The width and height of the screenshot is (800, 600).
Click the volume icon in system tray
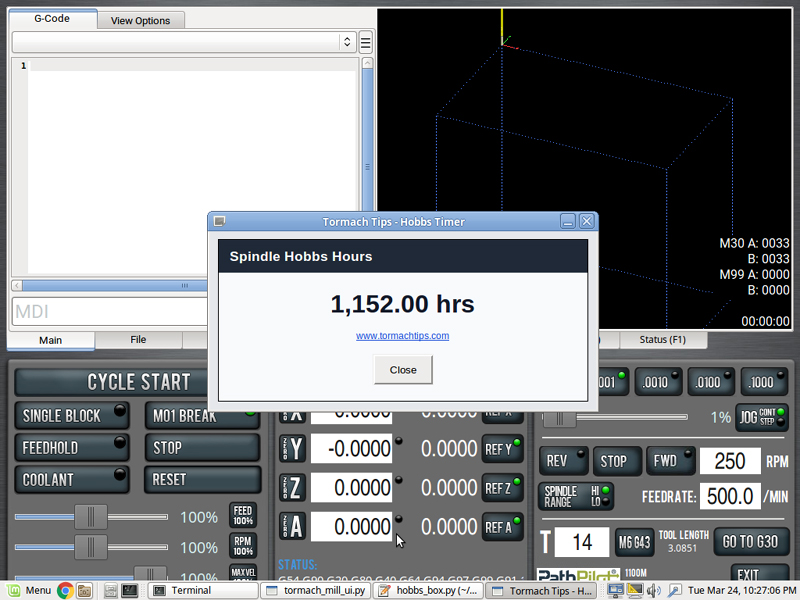tap(653, 590)
